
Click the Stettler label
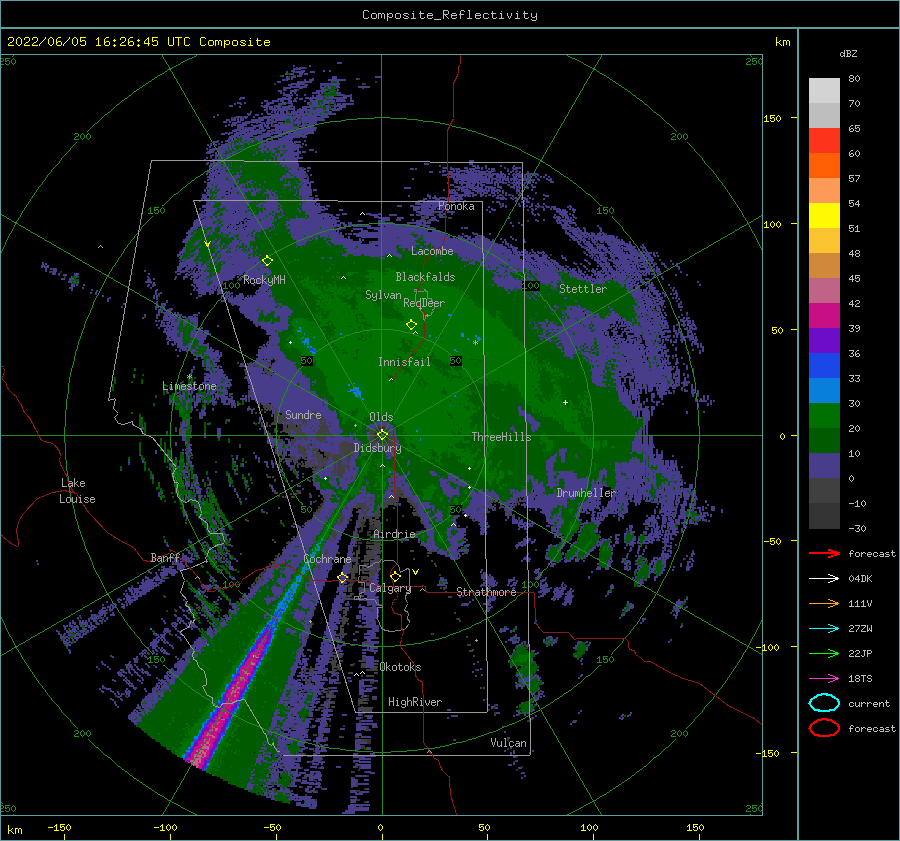tap(583, 289)
